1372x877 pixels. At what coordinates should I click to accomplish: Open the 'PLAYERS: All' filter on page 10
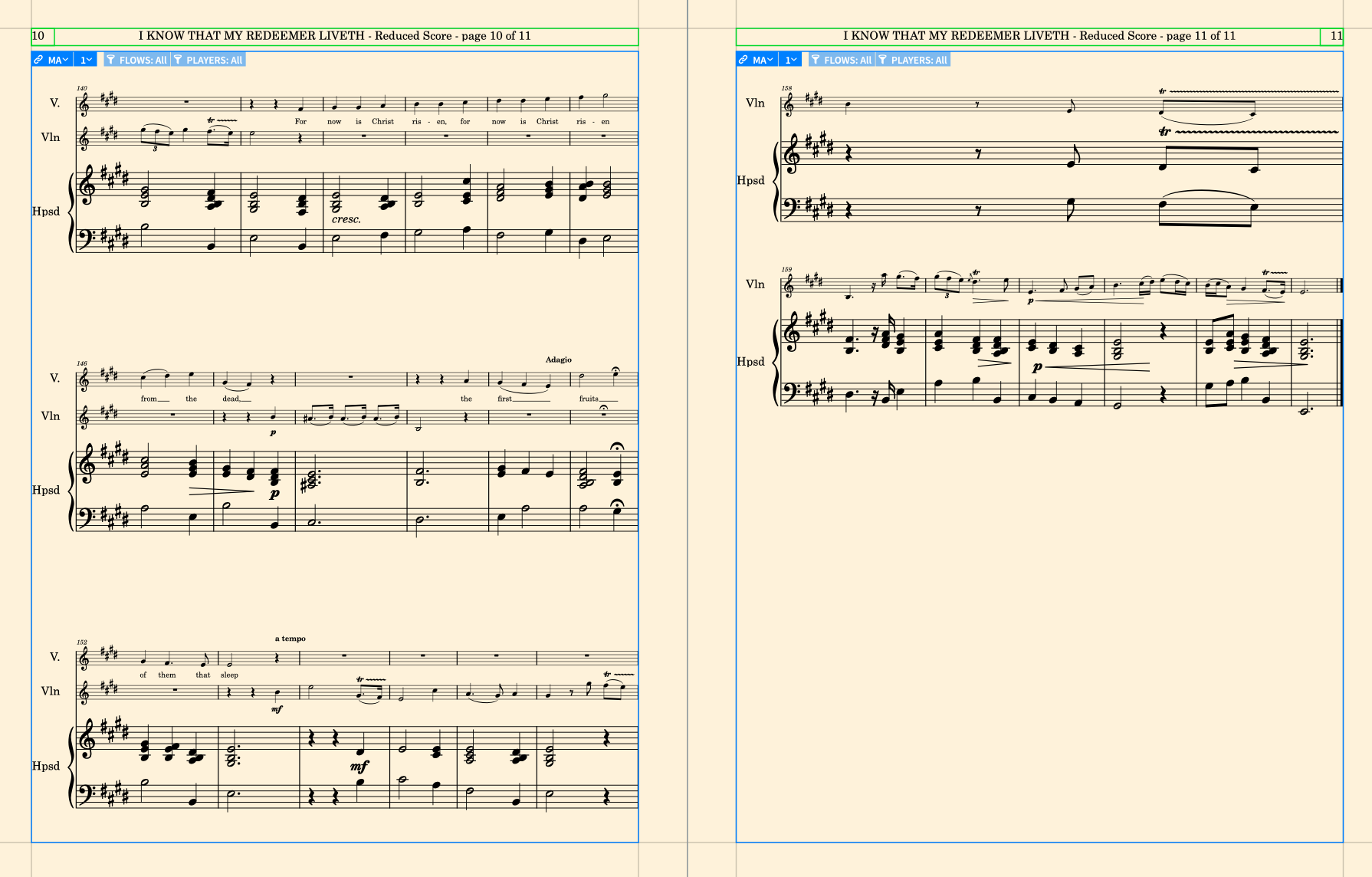click(x=208, y=60)
